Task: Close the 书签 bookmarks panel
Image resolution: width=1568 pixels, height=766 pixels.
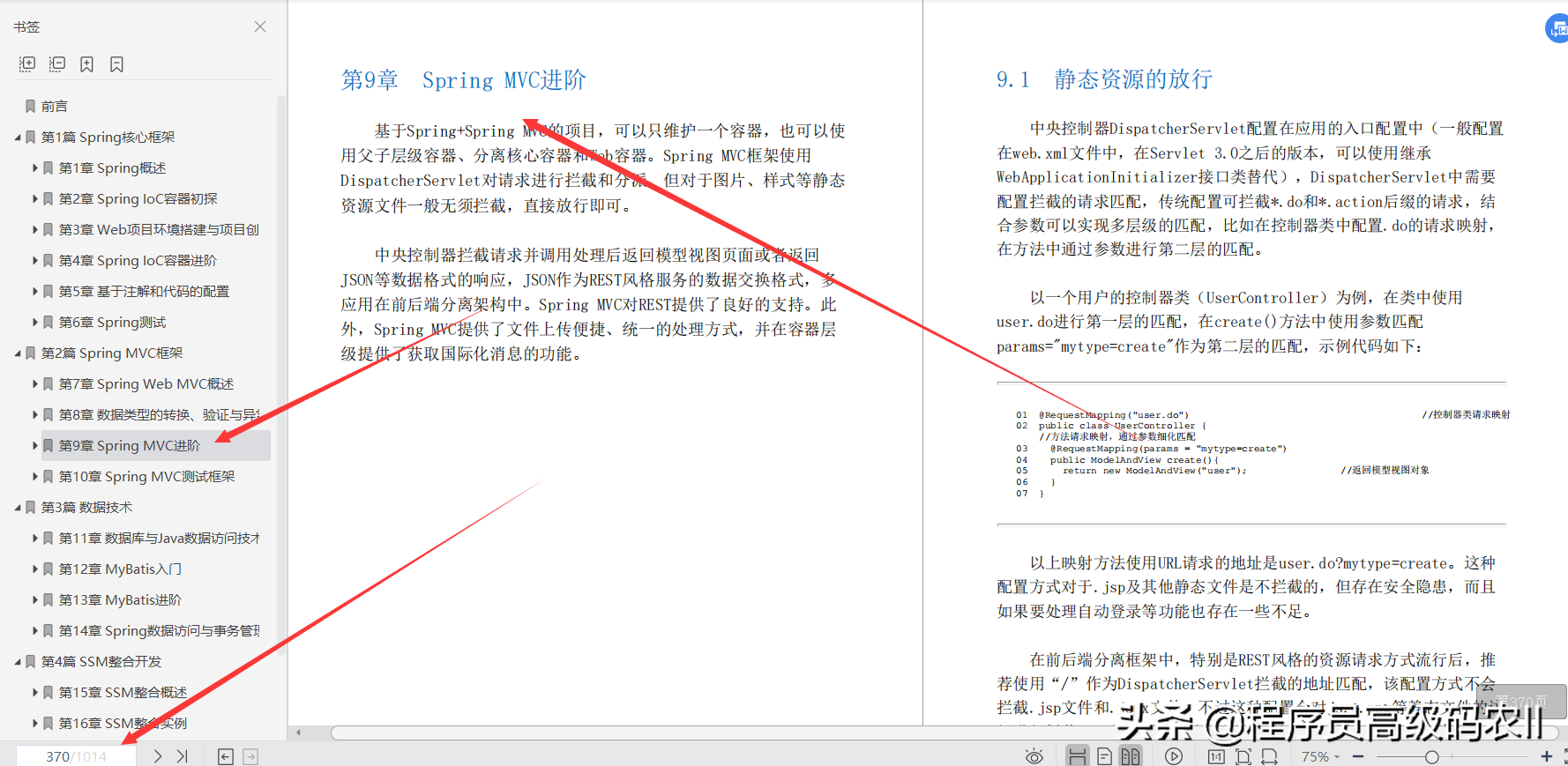Action: (x=260, y=26)
